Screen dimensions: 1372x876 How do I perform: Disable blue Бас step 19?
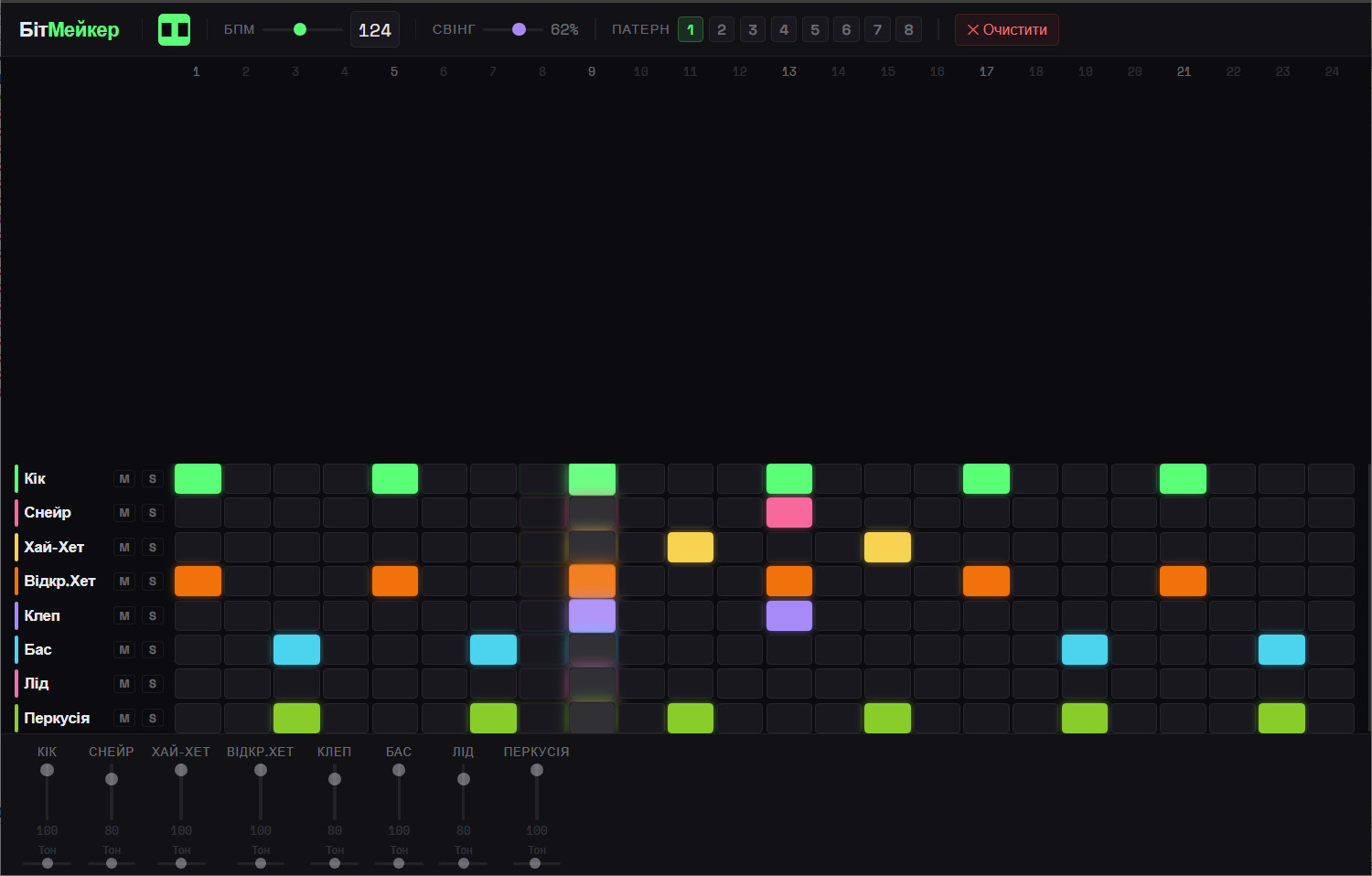[x=1085, y=649]
